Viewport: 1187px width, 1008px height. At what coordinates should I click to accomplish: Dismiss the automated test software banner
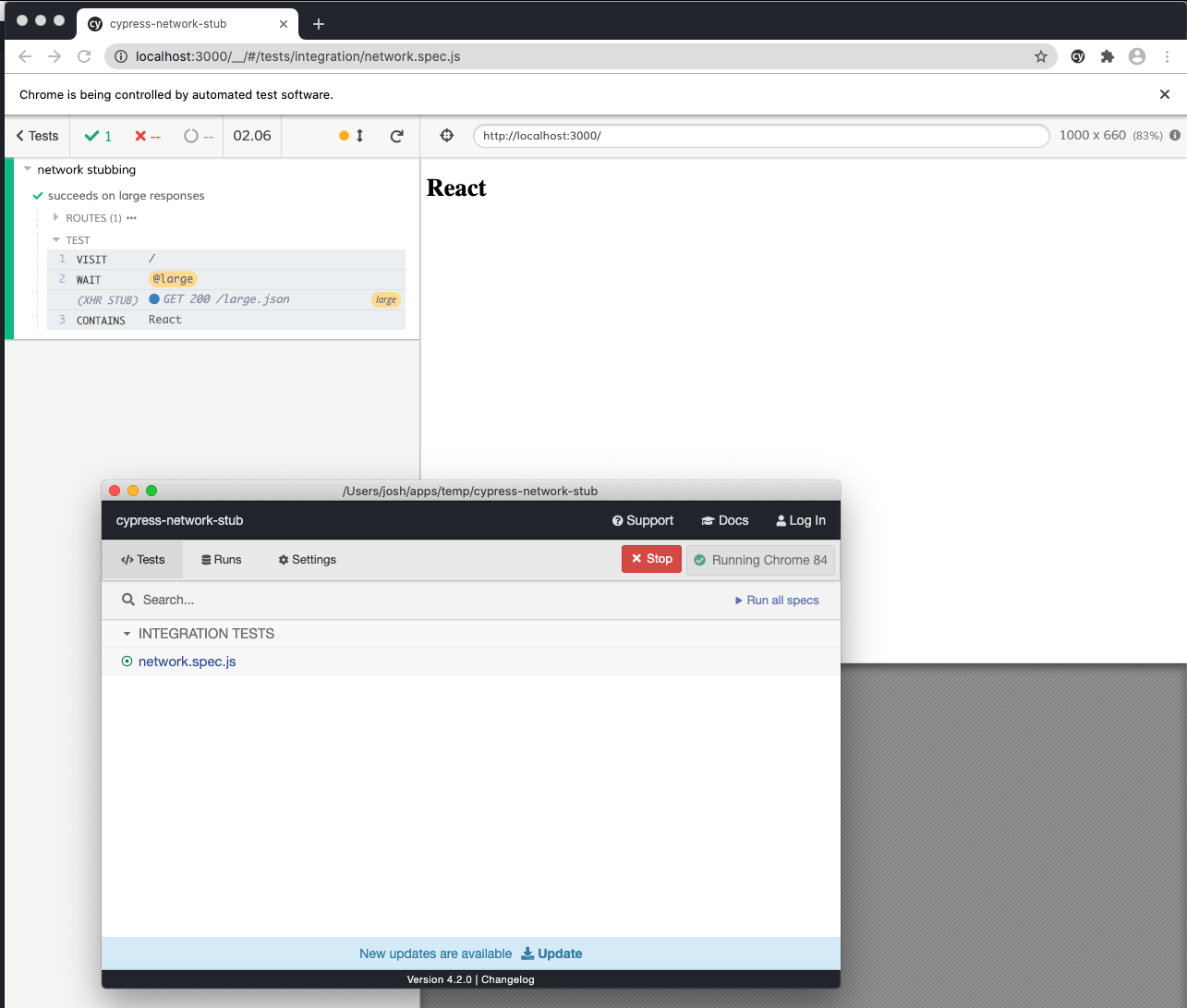(1165, 94)
